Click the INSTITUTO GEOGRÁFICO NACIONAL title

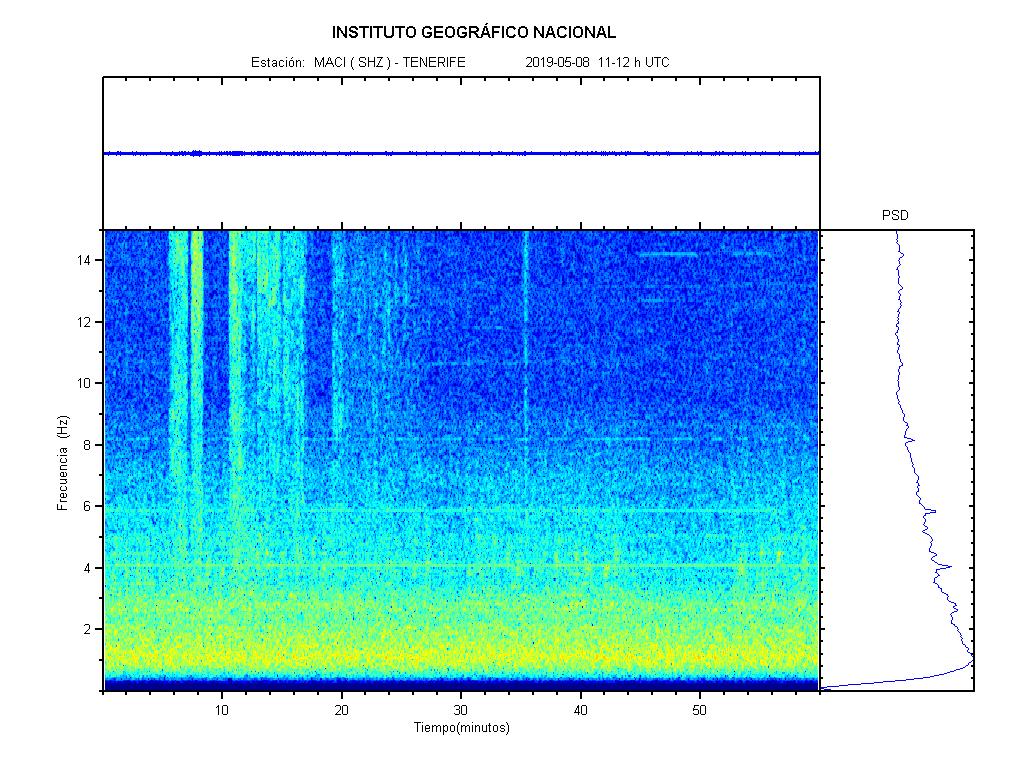tap(473, 33)
